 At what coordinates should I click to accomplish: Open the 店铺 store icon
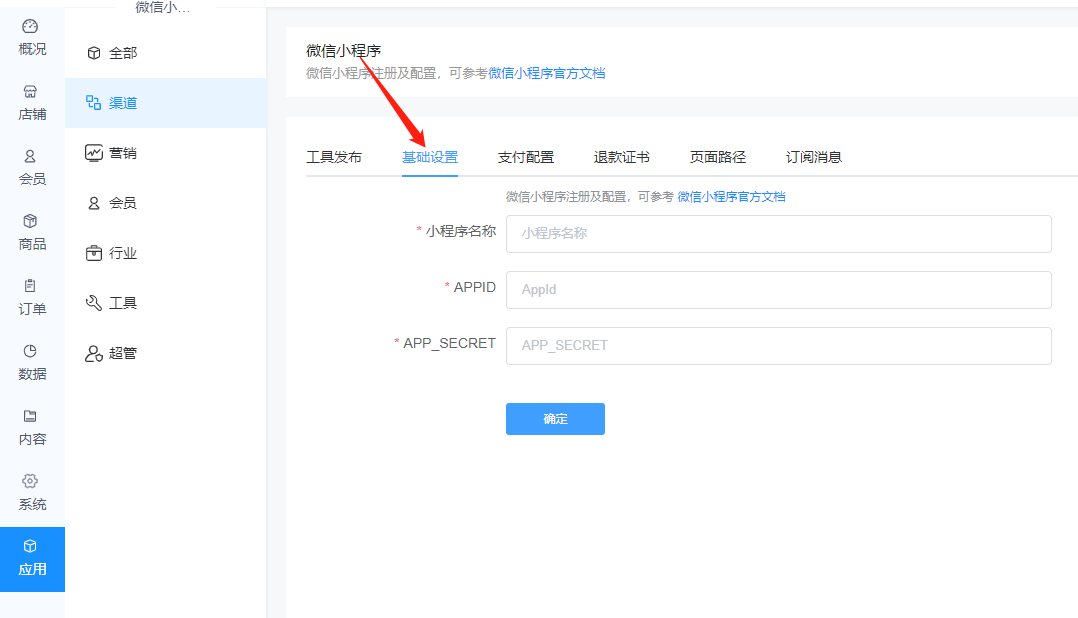click(x=30, y=91)
